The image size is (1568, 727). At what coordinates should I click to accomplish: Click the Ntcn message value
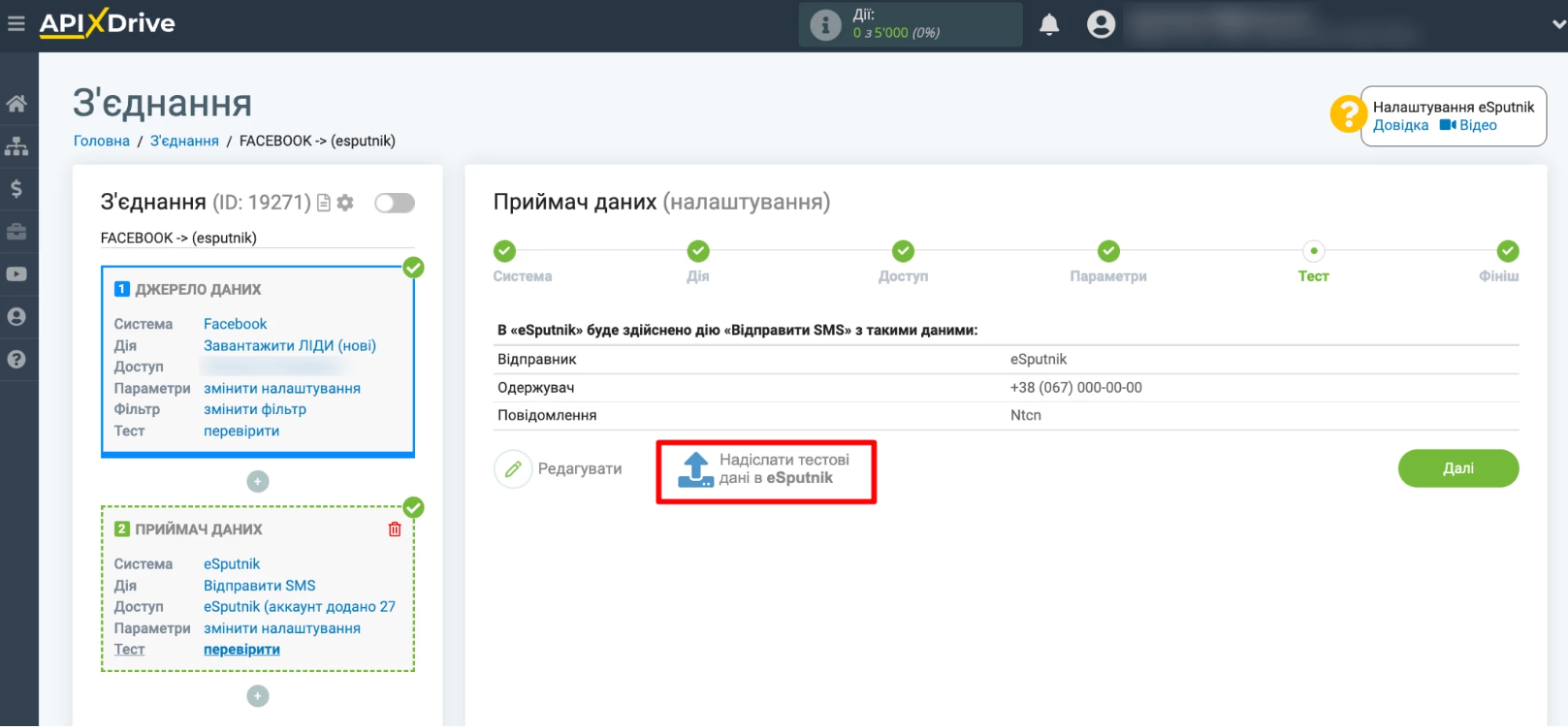(x=1026, y=416)
